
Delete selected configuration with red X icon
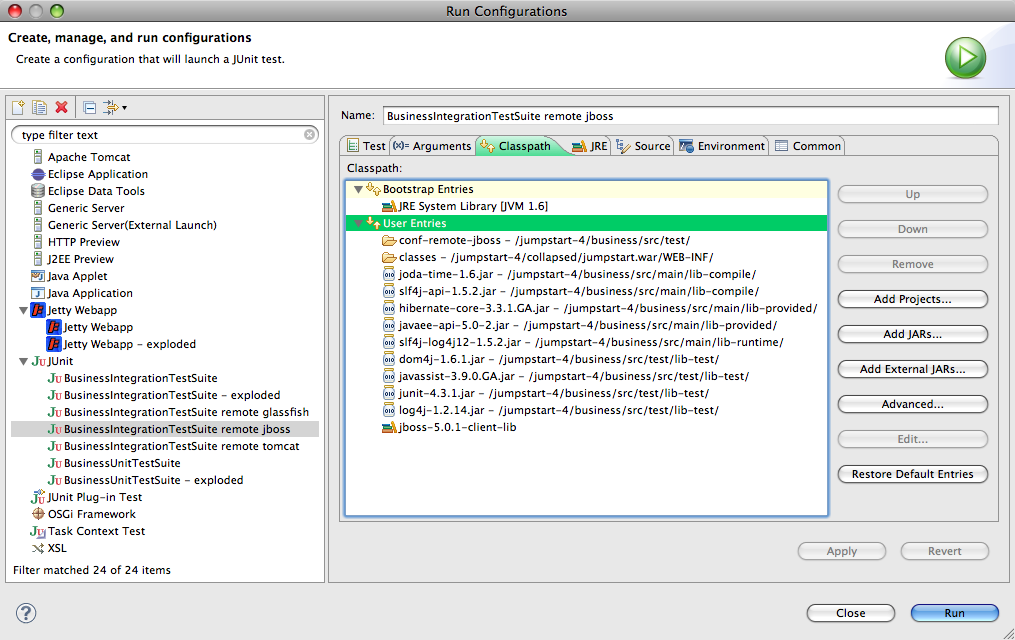62,107
